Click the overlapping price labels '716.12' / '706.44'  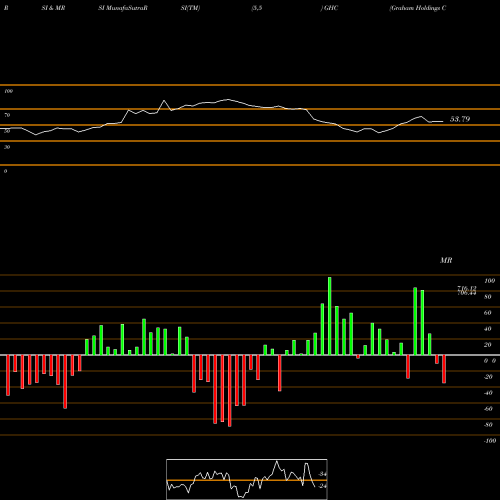[467, 290]
